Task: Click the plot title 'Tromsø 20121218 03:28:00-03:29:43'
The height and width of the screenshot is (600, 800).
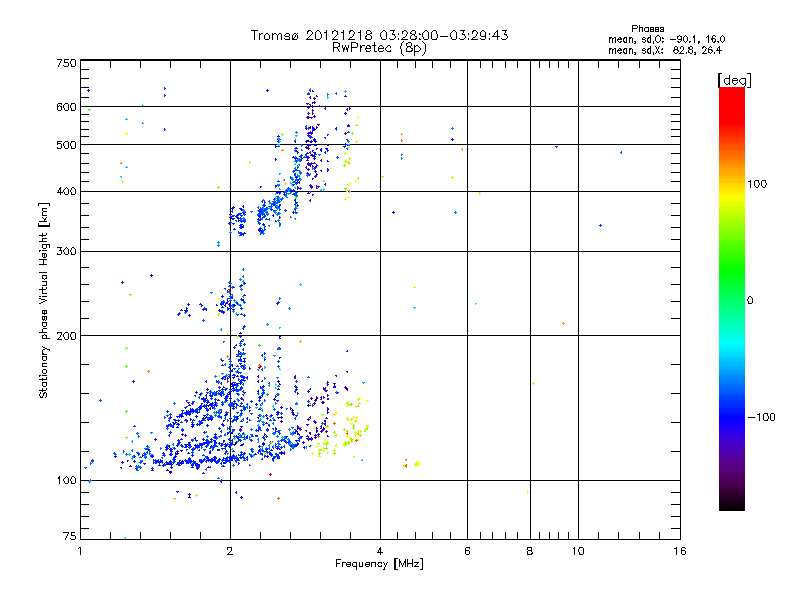Action: [379, 35]
